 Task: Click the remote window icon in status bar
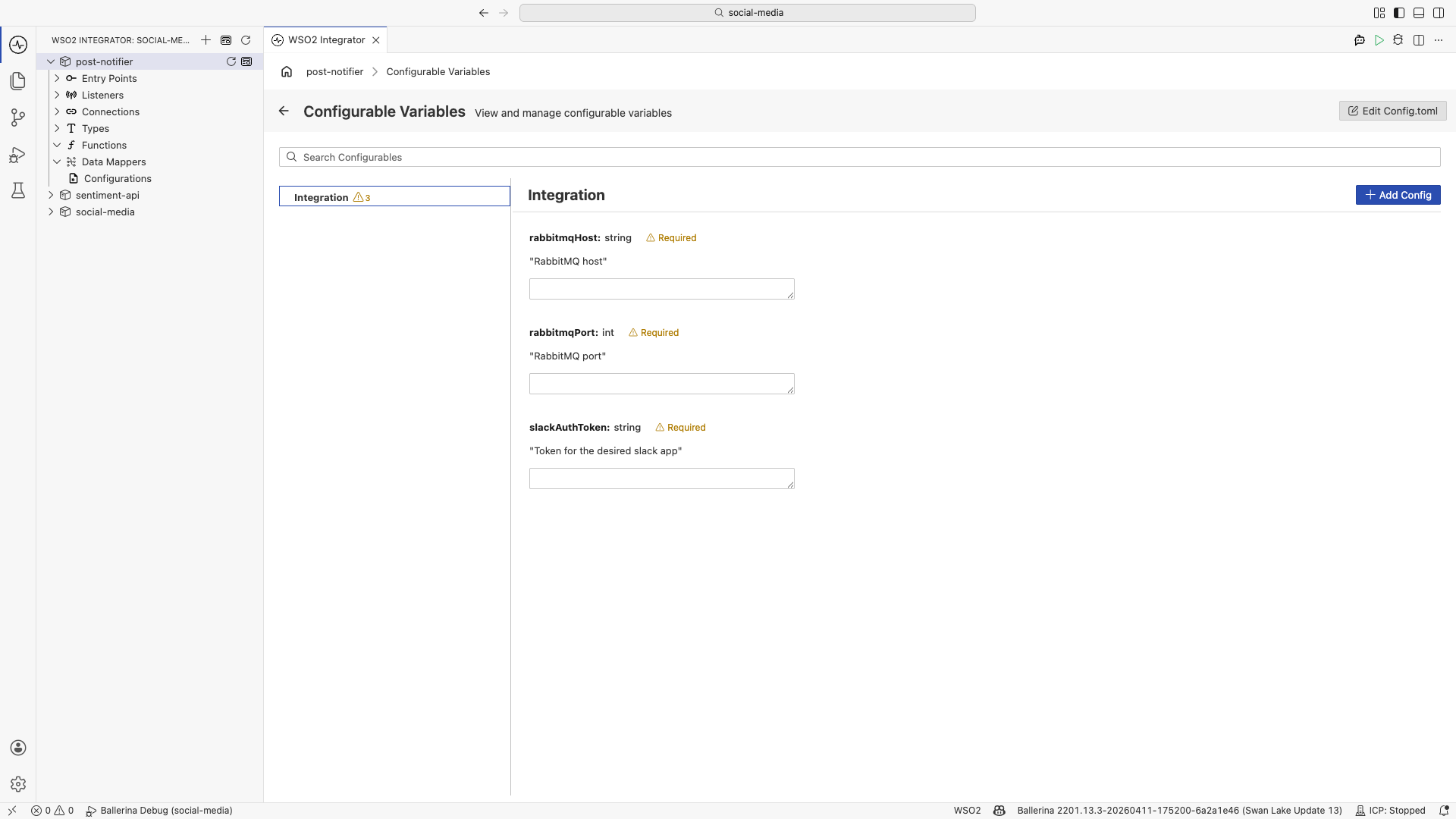12,811
